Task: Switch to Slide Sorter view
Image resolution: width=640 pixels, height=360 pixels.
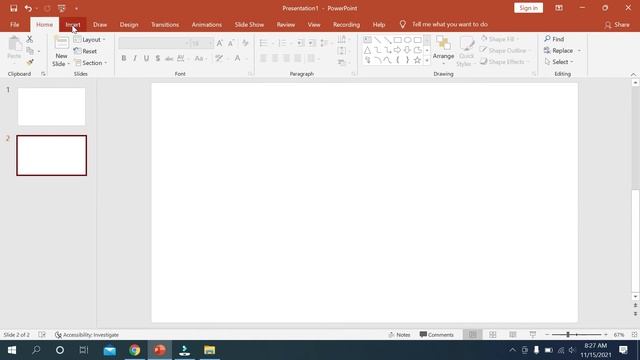Action: [493, 335]
